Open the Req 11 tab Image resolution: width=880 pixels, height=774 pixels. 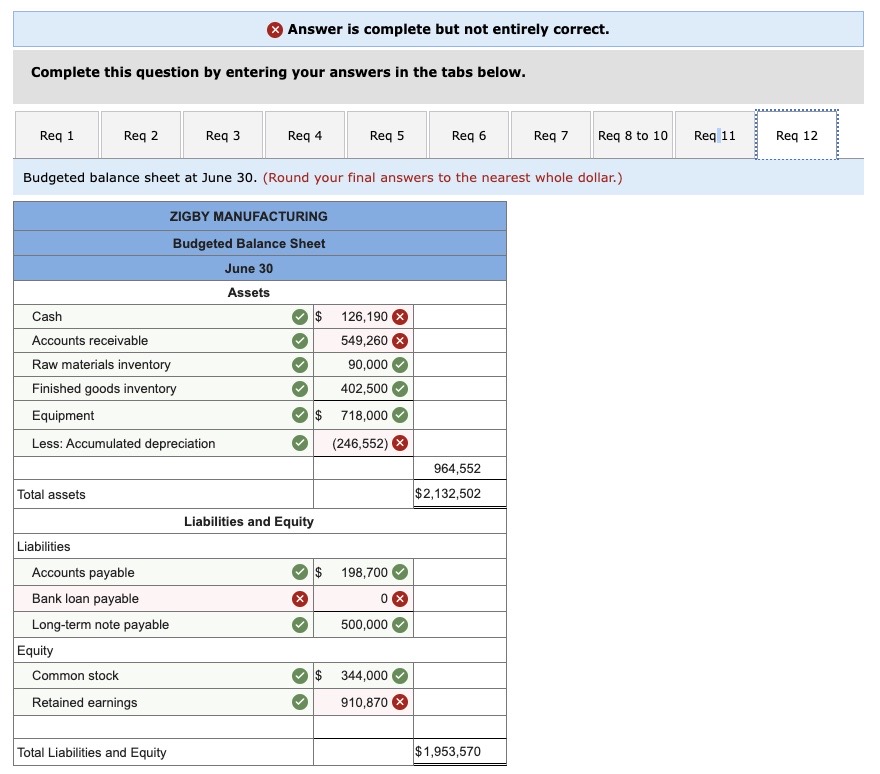pos(714,135)
